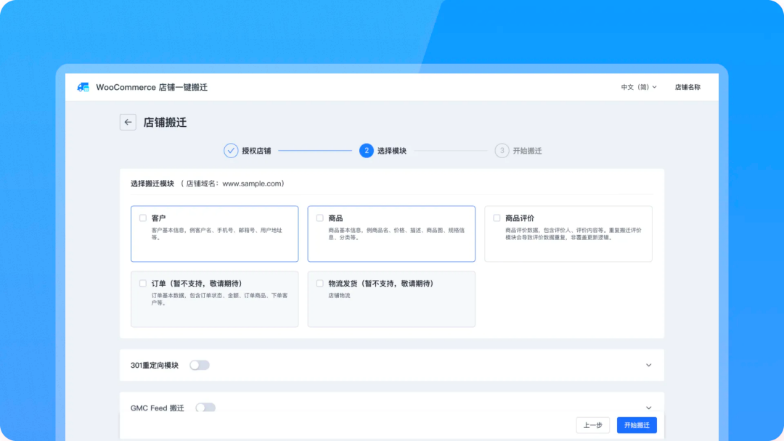Expand the GMC Feed 搬迁 section chevron
This screenshot has height=441, width=784.
click(x=648, y=408)
